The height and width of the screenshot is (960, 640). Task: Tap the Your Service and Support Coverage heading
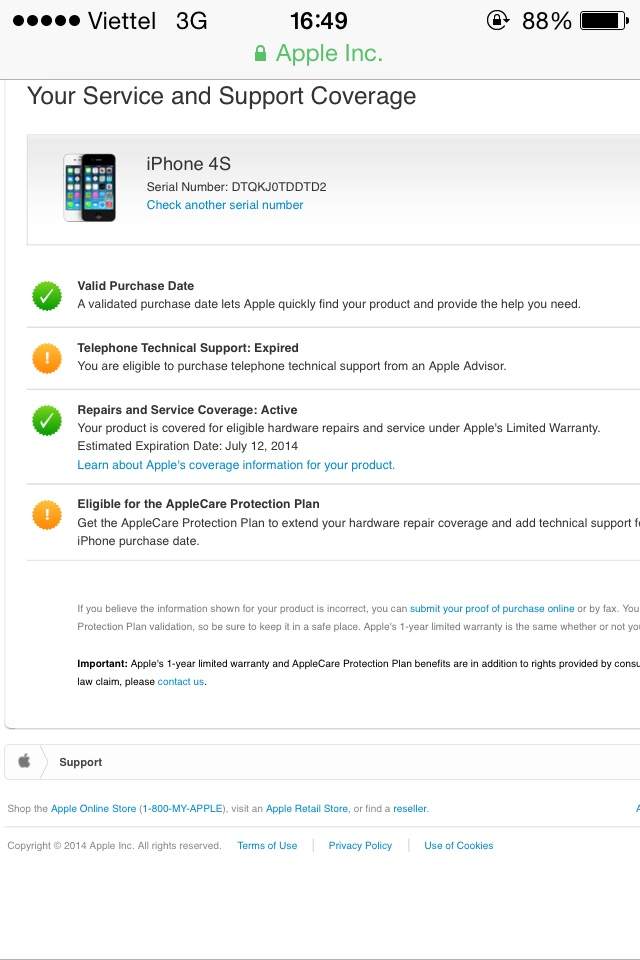[222, 96]
